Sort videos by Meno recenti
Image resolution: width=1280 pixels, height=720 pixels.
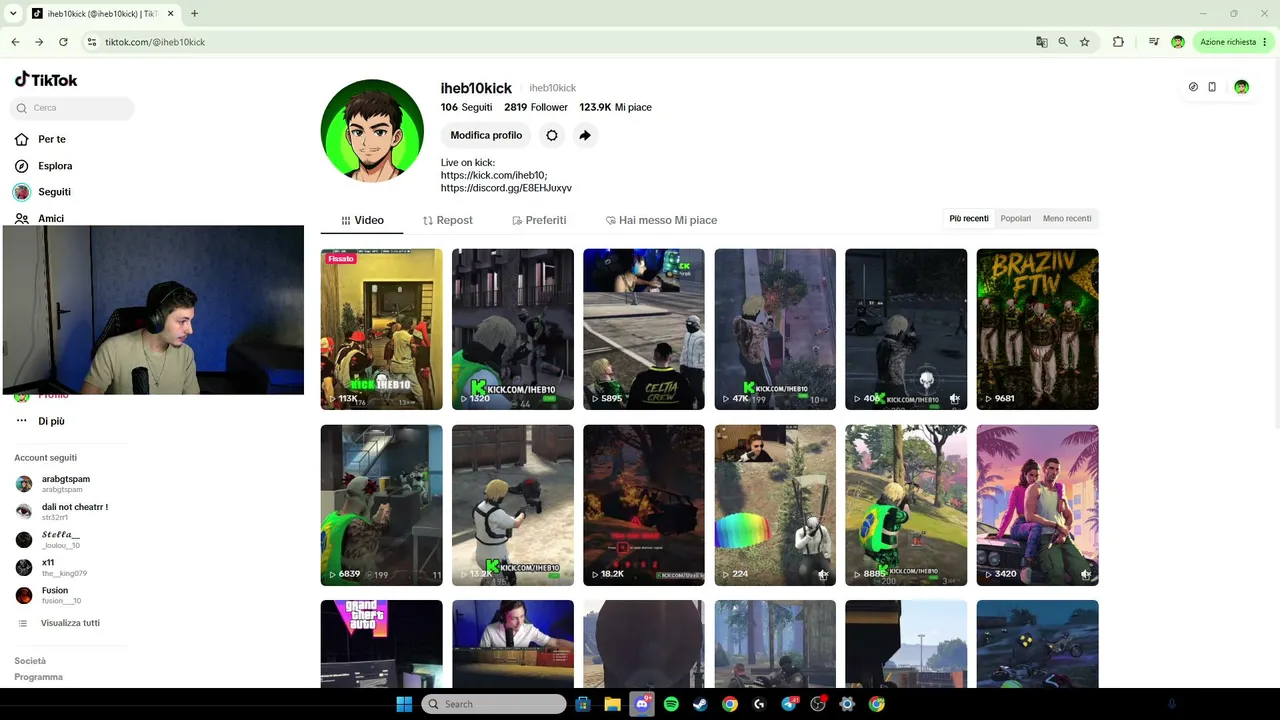pyautogui.click(x=1067, y=219)
